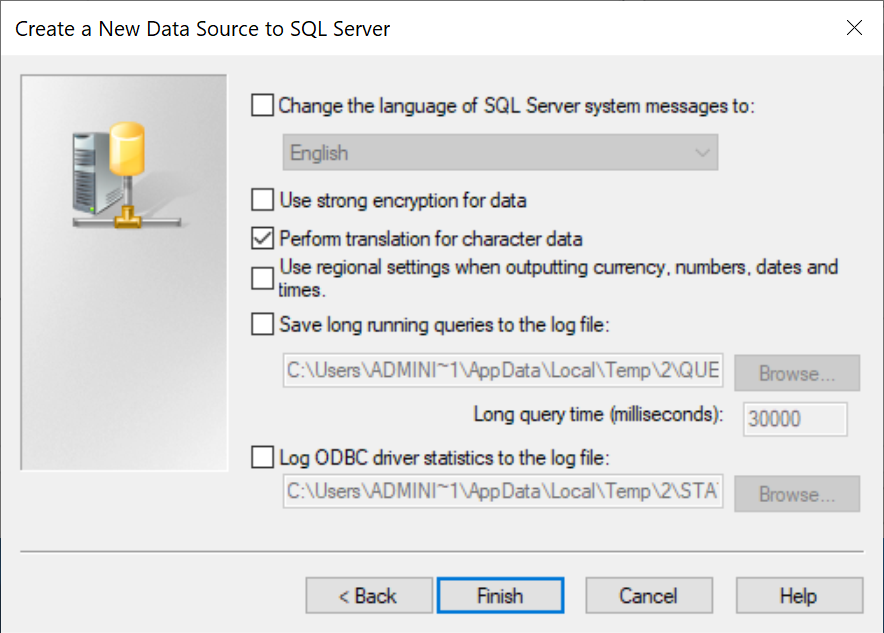The image size is (884, 633).
Task: Check Log ODBC driver statistics option
Action: 262,458
